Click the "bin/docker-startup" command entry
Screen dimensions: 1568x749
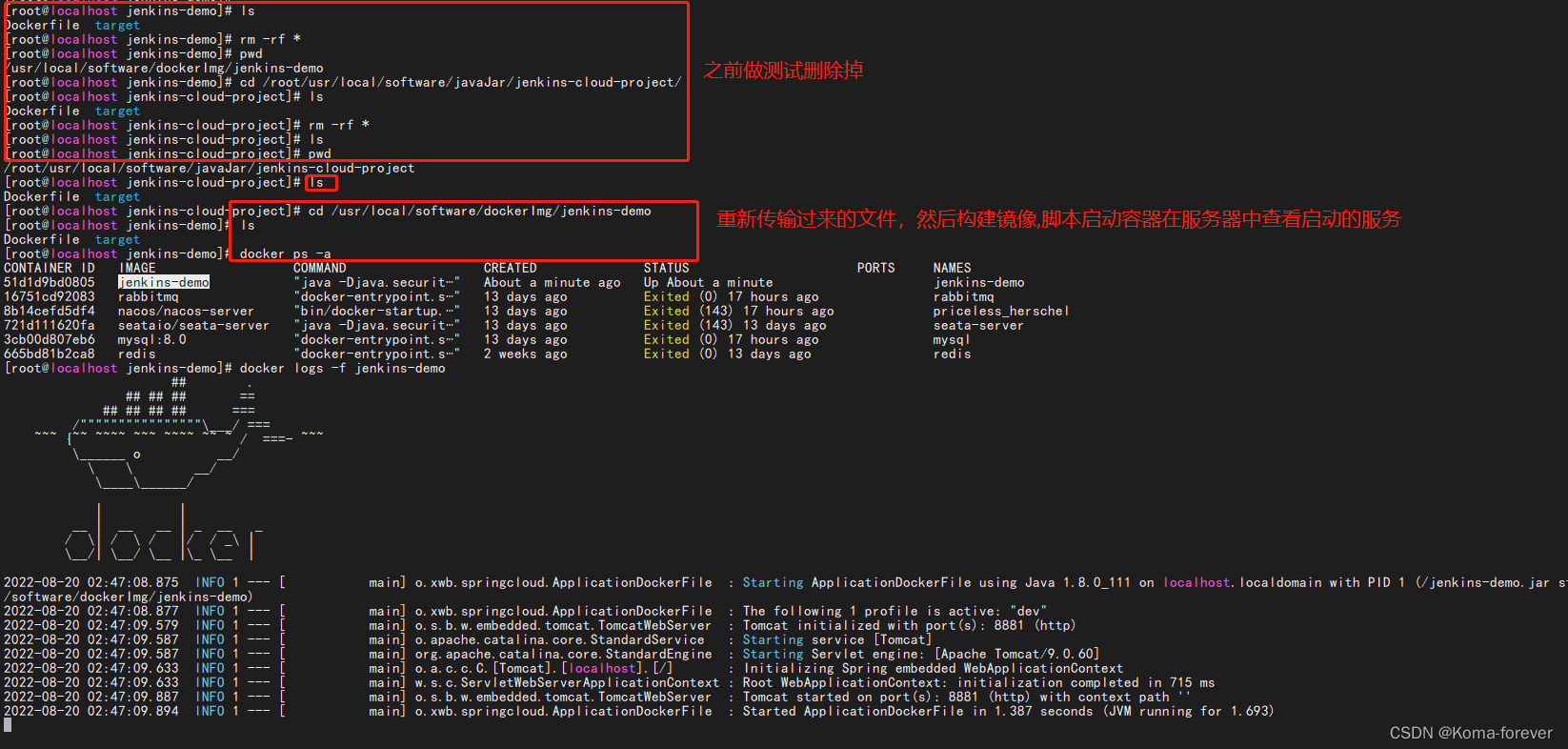point(377,311)
